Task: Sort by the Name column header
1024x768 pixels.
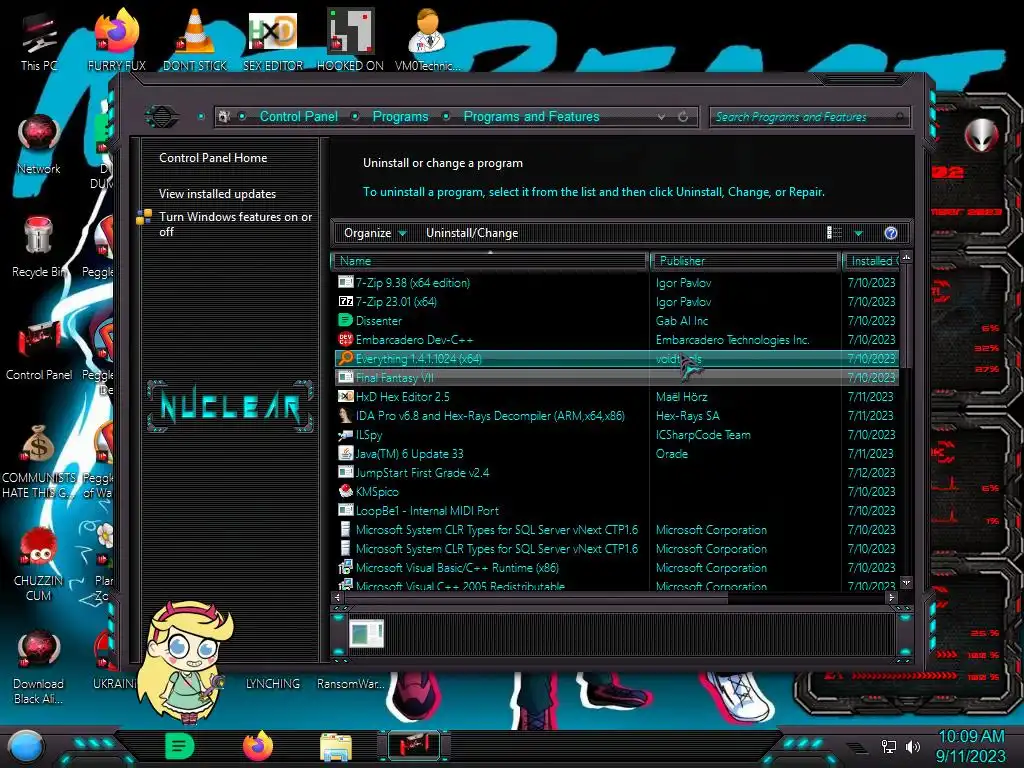Action: 490,261
